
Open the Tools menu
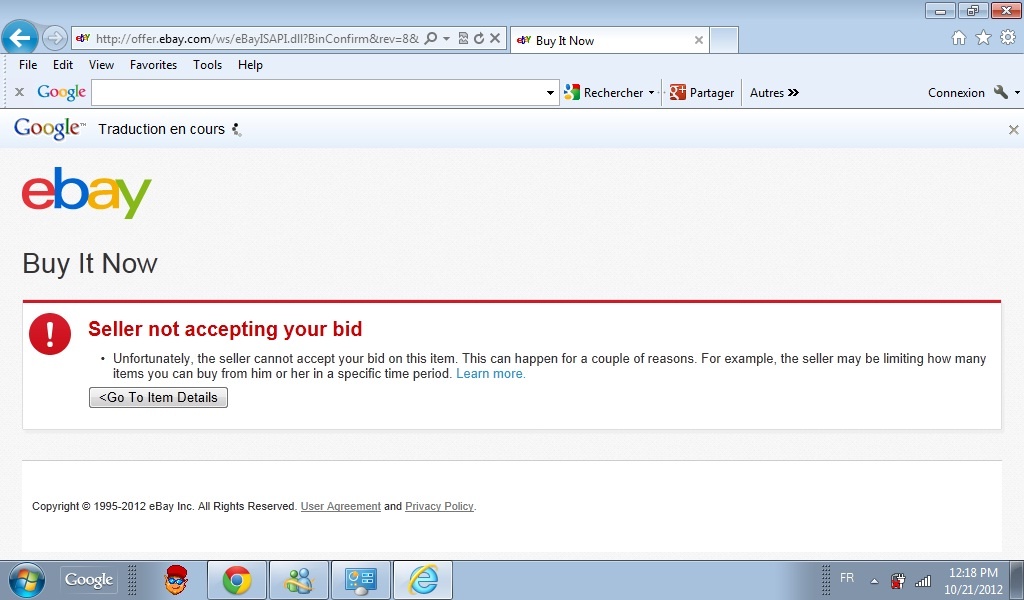(x=207, y=65)
